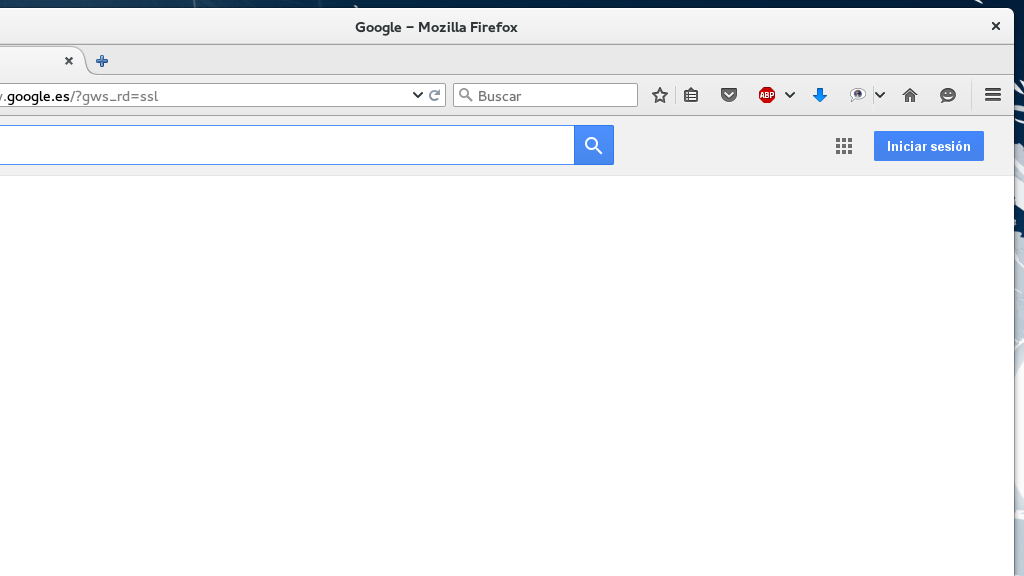Go to the Firefox home page
This screenshot has width=1024, height=576.
point(910,94)
